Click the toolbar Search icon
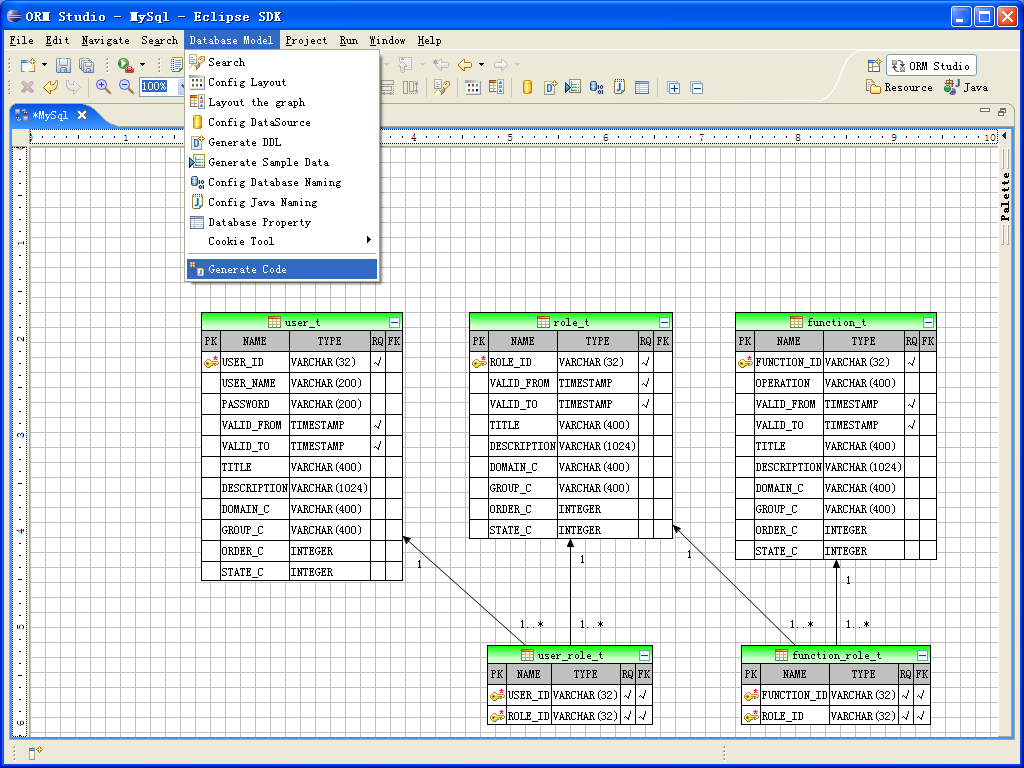The width and height of the screenshot is (1024, 768). pyautogui.click(x=441, y=87)
